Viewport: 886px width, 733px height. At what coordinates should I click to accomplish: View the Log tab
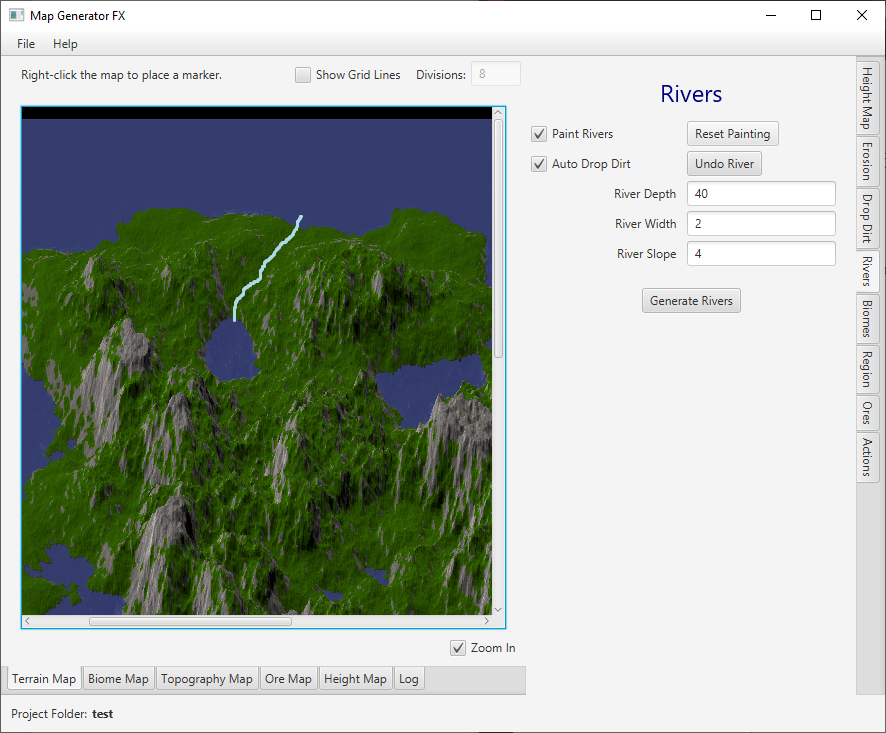[409, 679]
